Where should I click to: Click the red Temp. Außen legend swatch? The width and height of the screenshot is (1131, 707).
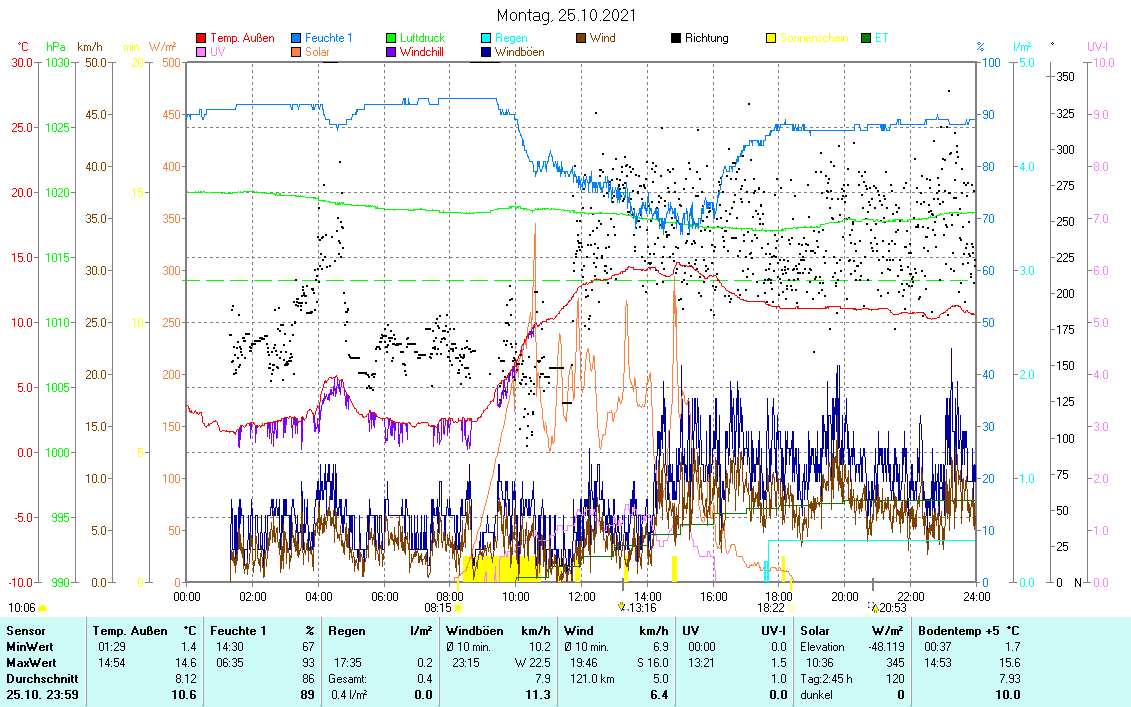(x=201, y=39)
